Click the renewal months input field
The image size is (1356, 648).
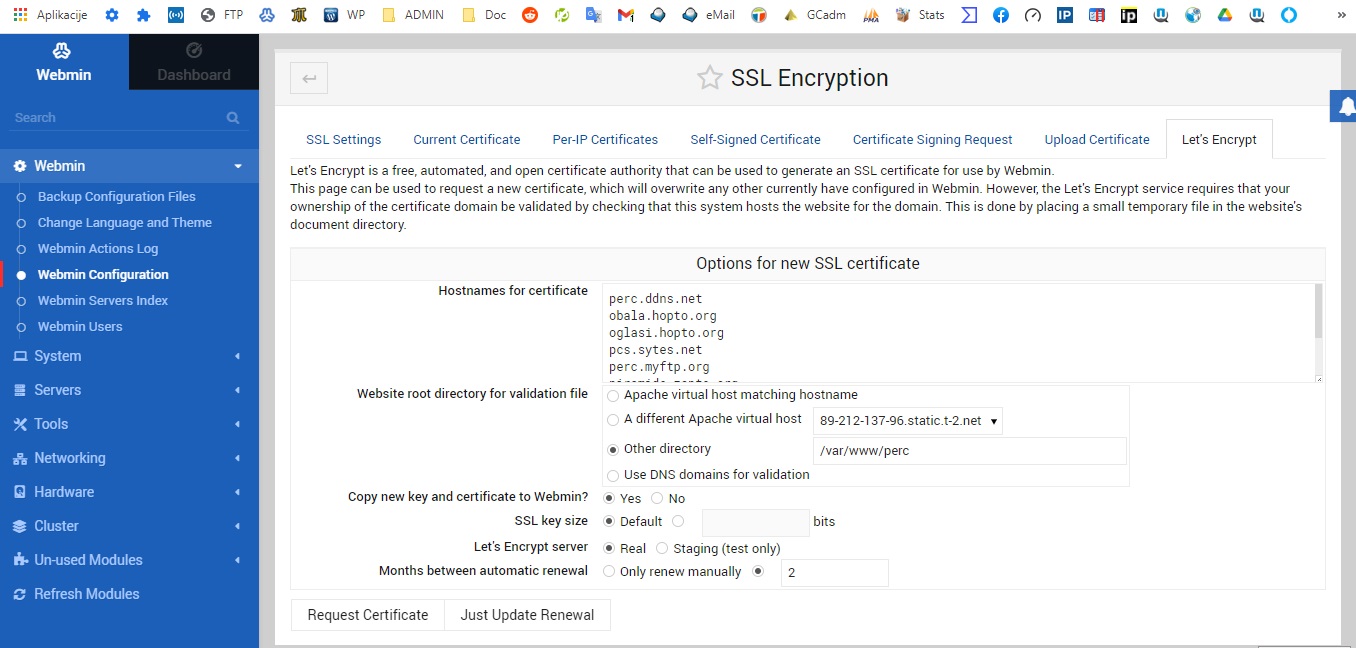click(x=834, y=573)
